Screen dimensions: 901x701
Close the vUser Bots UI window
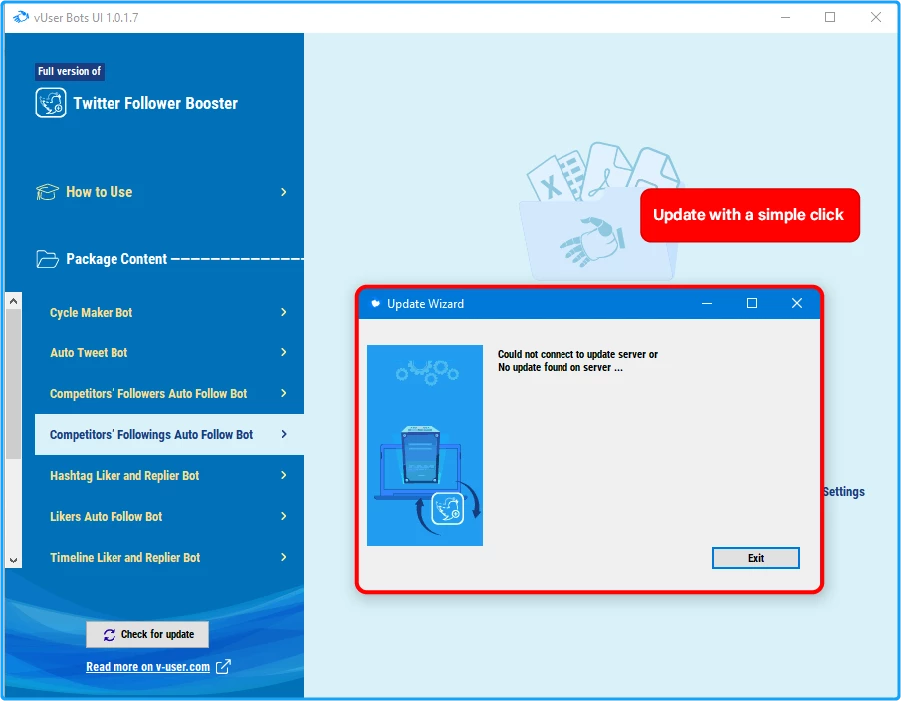pyautogui.click(x=876, y=17)
